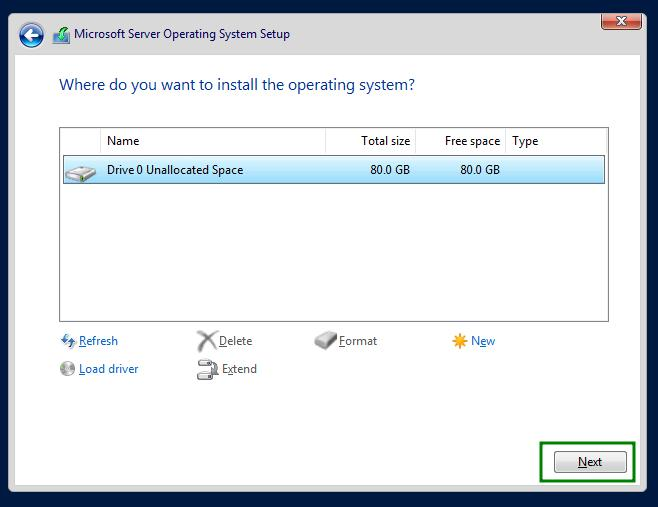Click the Delete X icon
658x507 pixels.
pyautogui.click(x=206, y=341)
